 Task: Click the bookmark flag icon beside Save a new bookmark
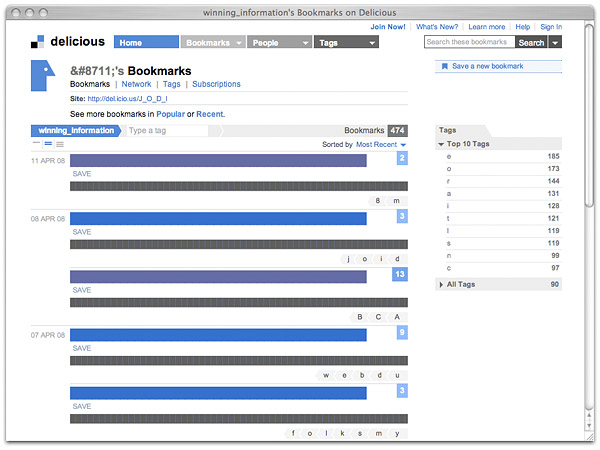click(x=444, y=66)
